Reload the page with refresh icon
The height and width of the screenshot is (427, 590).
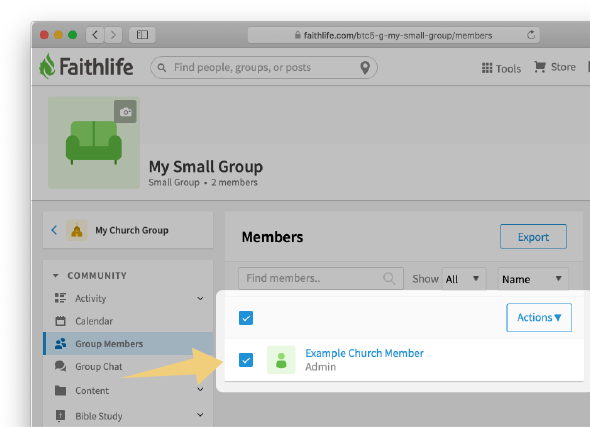531,35
